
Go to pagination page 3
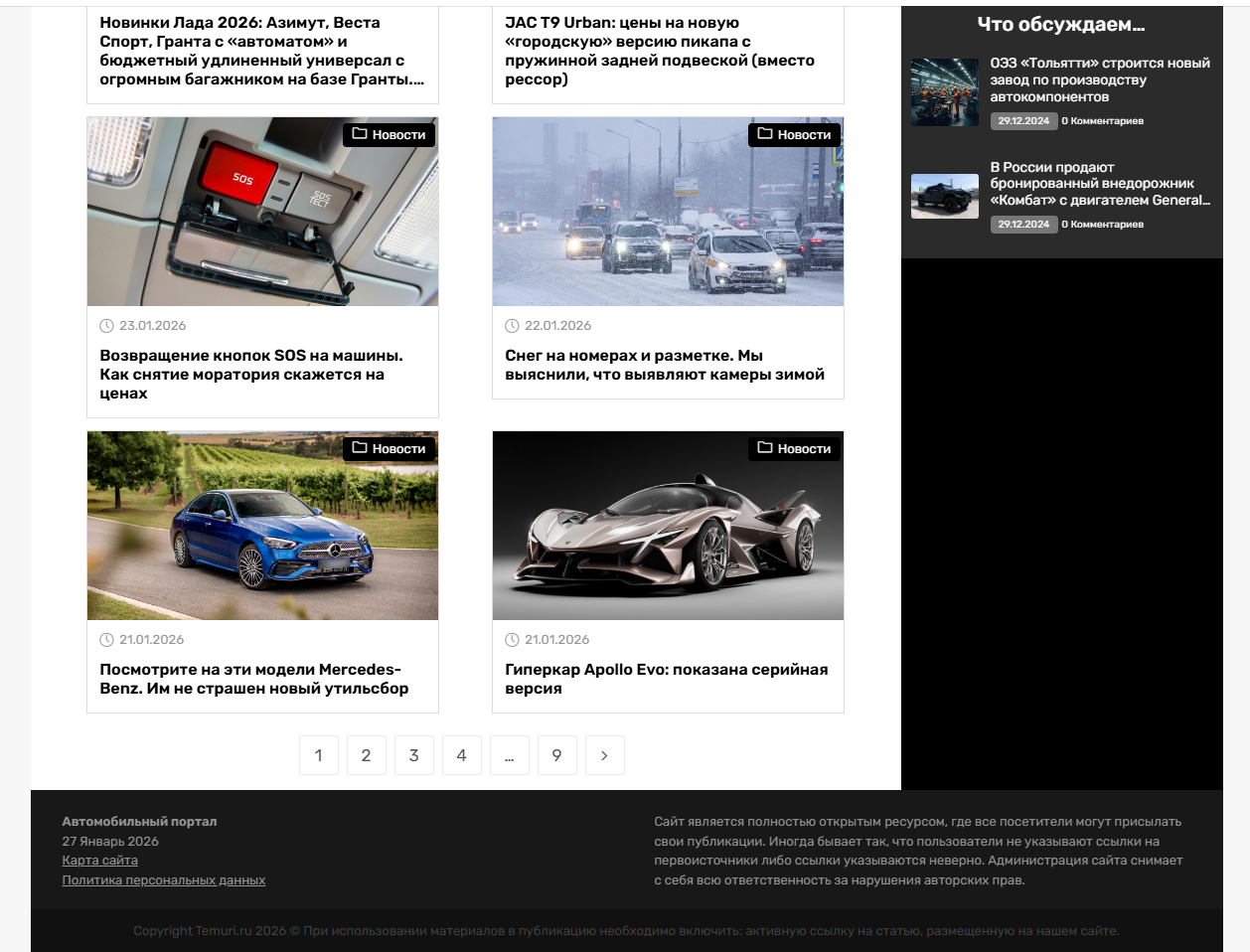coord(414,755)
